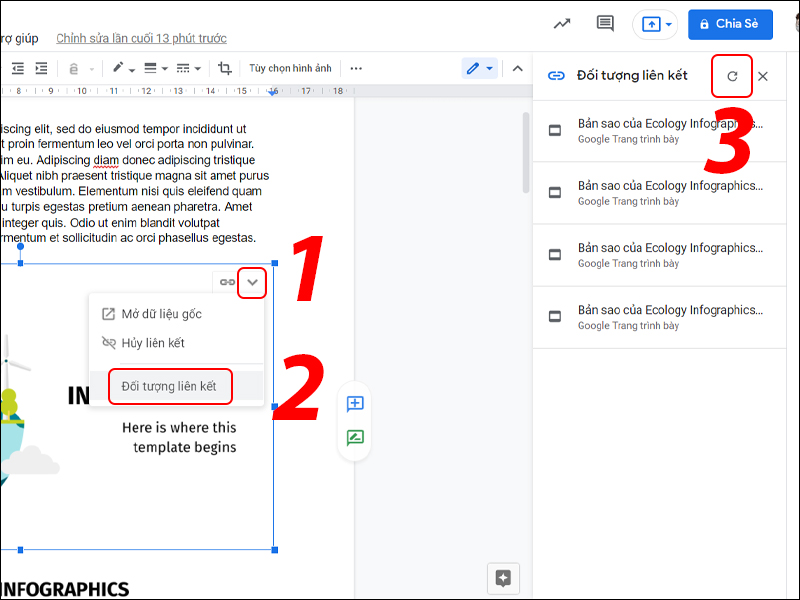Click the Trợ giúp help menu
Screen dimensions: 800x600
[19, 38]
